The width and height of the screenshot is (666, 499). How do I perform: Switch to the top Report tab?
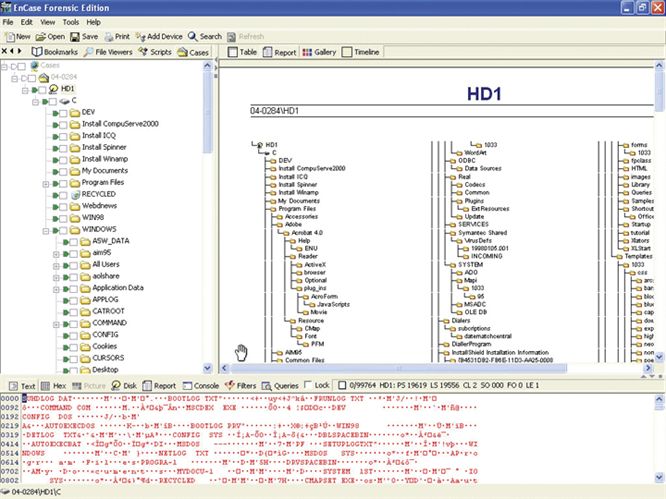click(x=279, y=52)
